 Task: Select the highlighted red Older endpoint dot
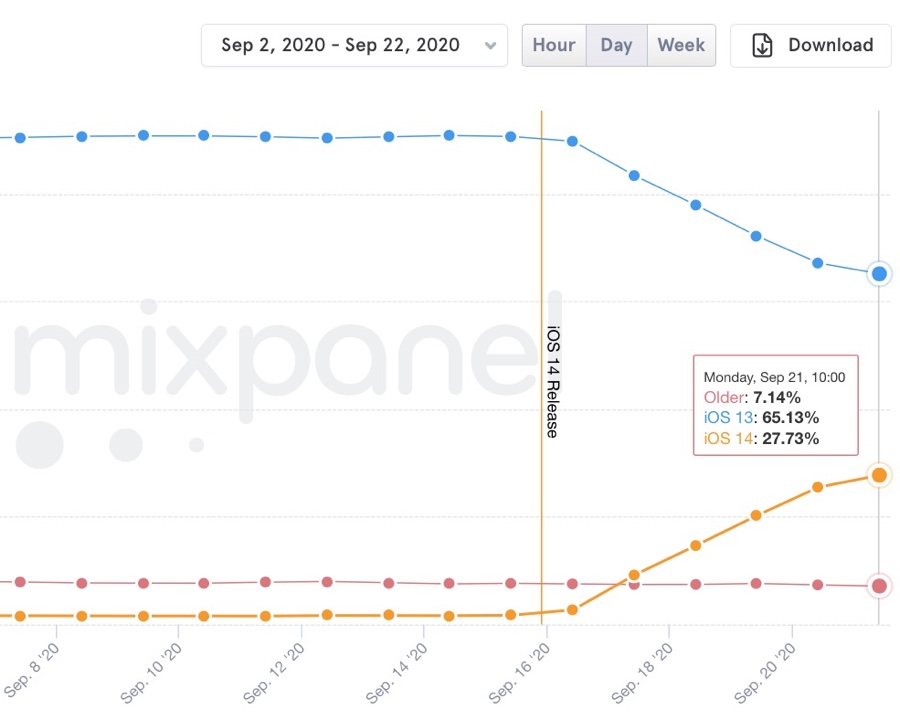[878, 585]
